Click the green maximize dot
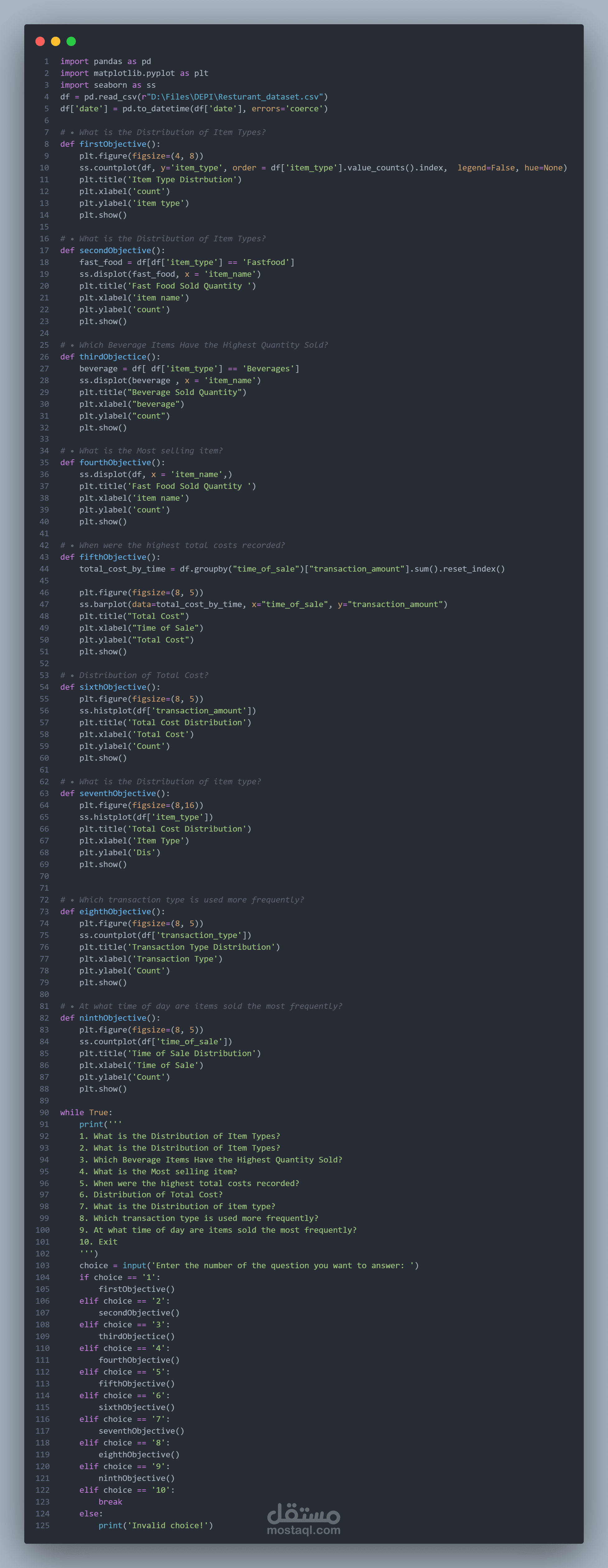Screen dimensions: 608x1568 (x=71, y=41)
